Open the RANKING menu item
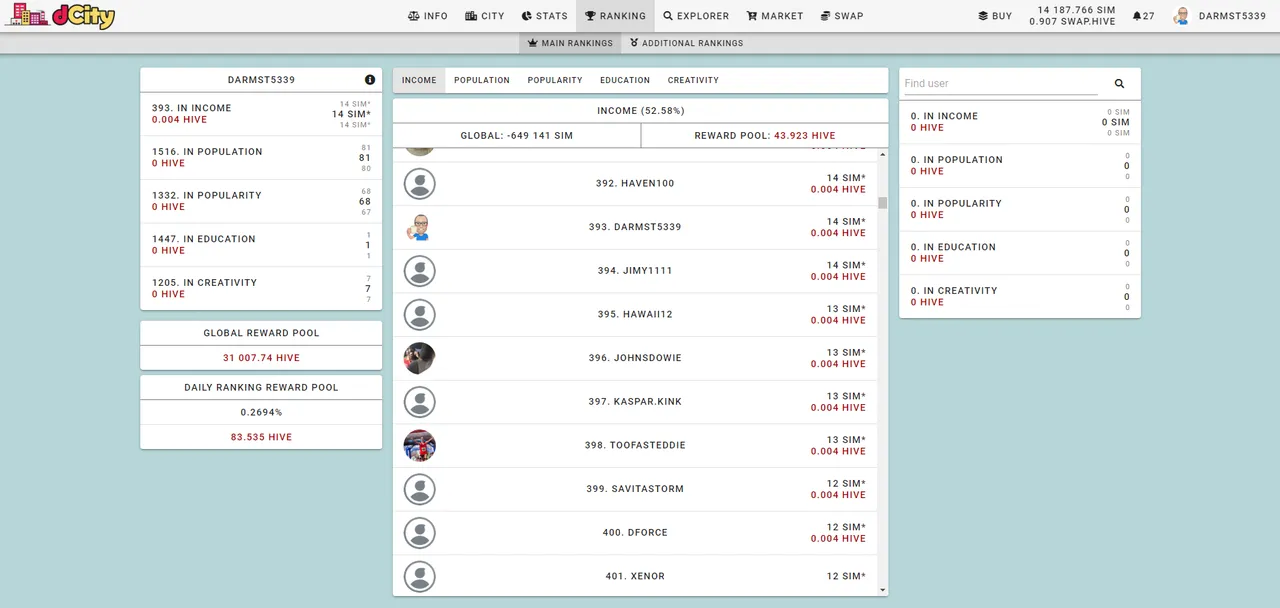 tap(615, 16)
